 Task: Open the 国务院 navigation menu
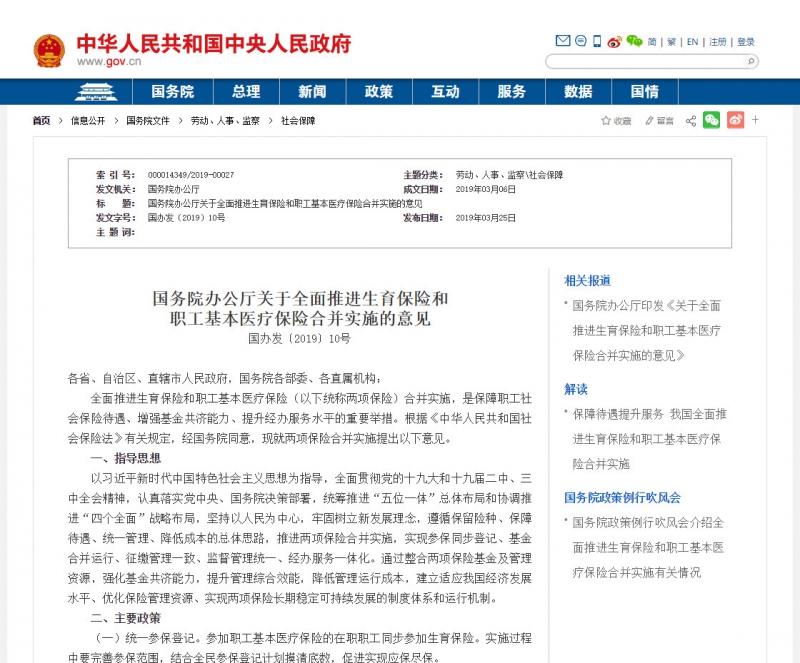coord(172,92)
